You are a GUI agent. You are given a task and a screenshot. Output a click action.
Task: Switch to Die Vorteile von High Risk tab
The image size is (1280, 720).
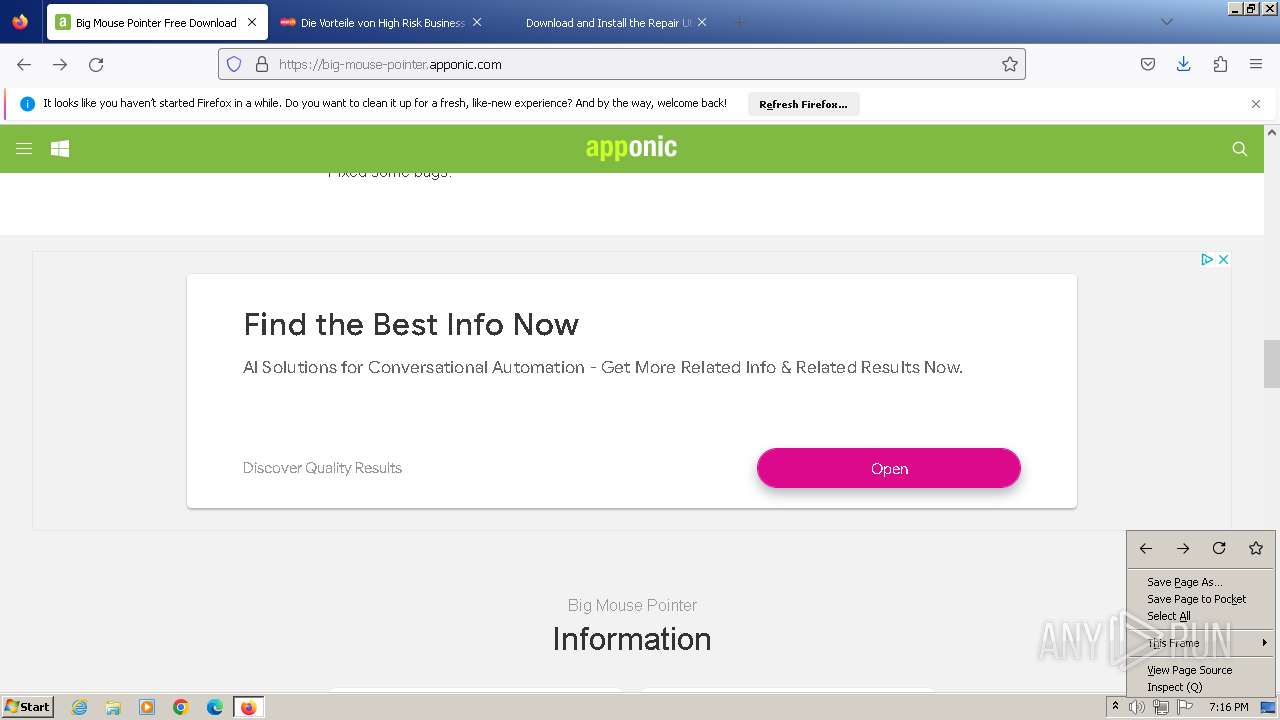point(382,22)
